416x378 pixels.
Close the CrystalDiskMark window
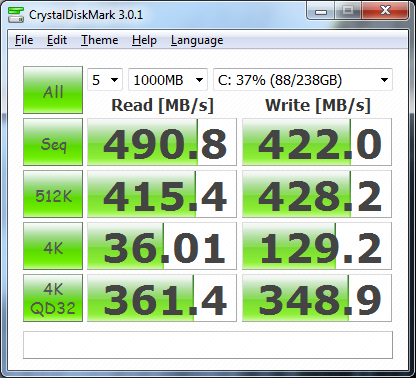(385, 11)
